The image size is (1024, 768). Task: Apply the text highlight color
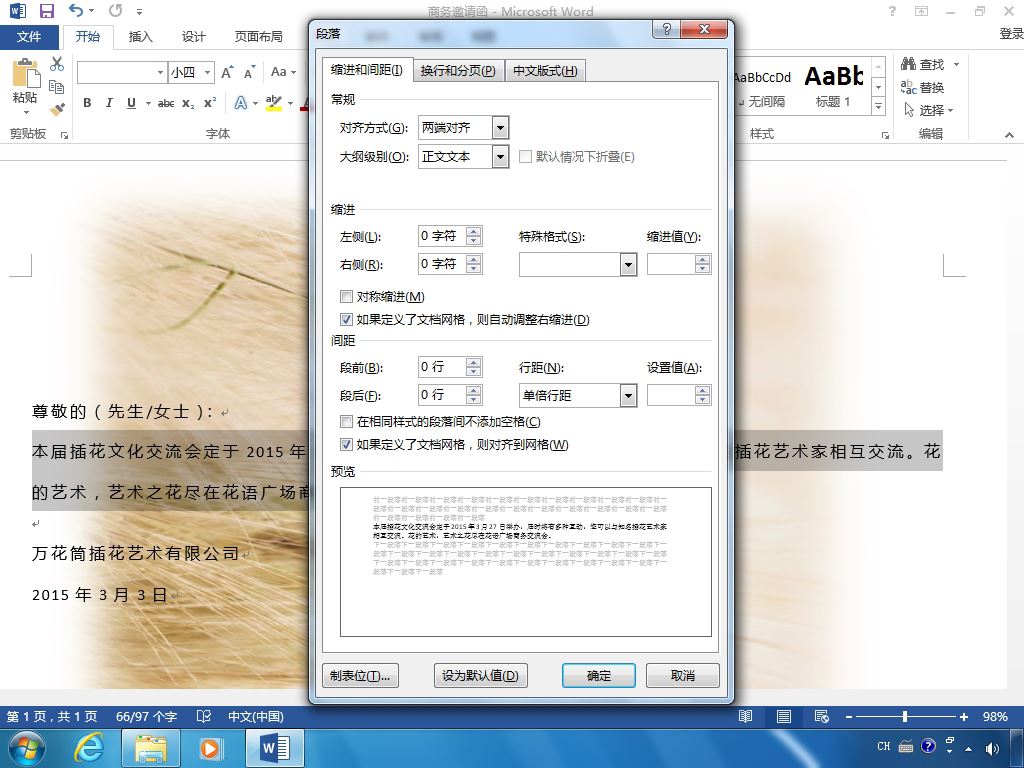[x=274, y=103]
